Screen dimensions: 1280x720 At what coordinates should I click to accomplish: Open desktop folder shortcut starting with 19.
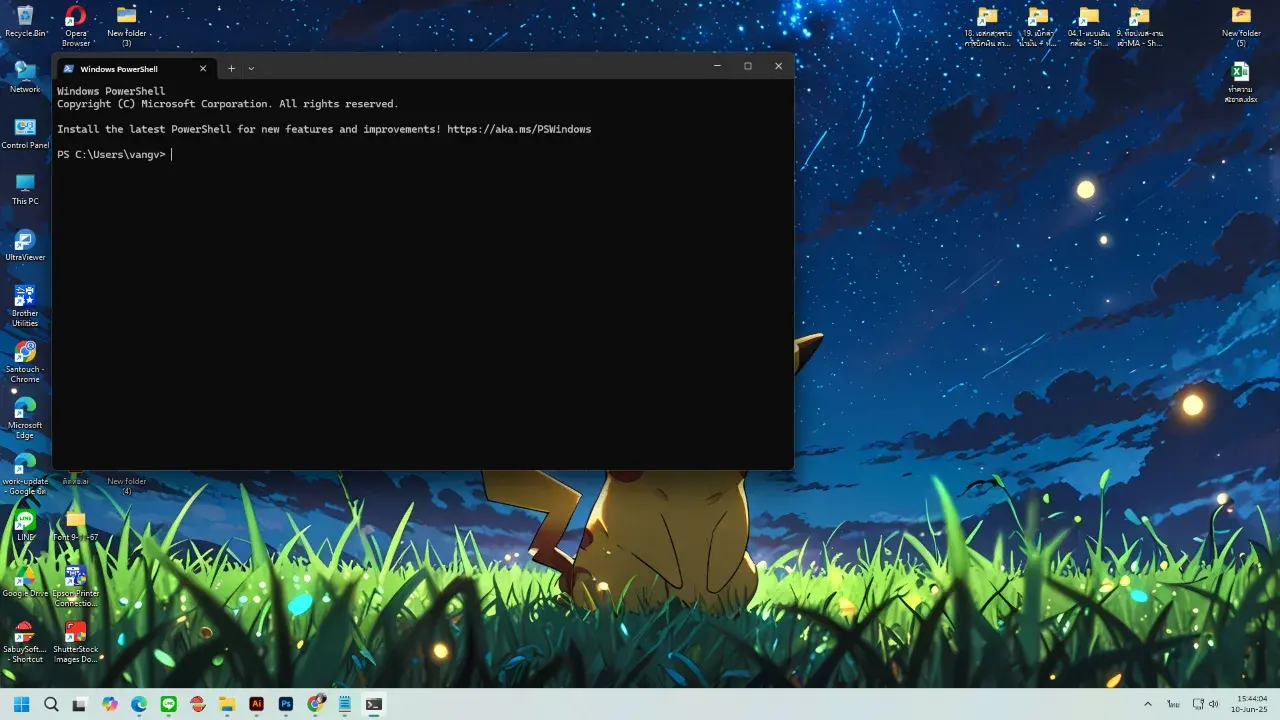tap(1038, 26)
